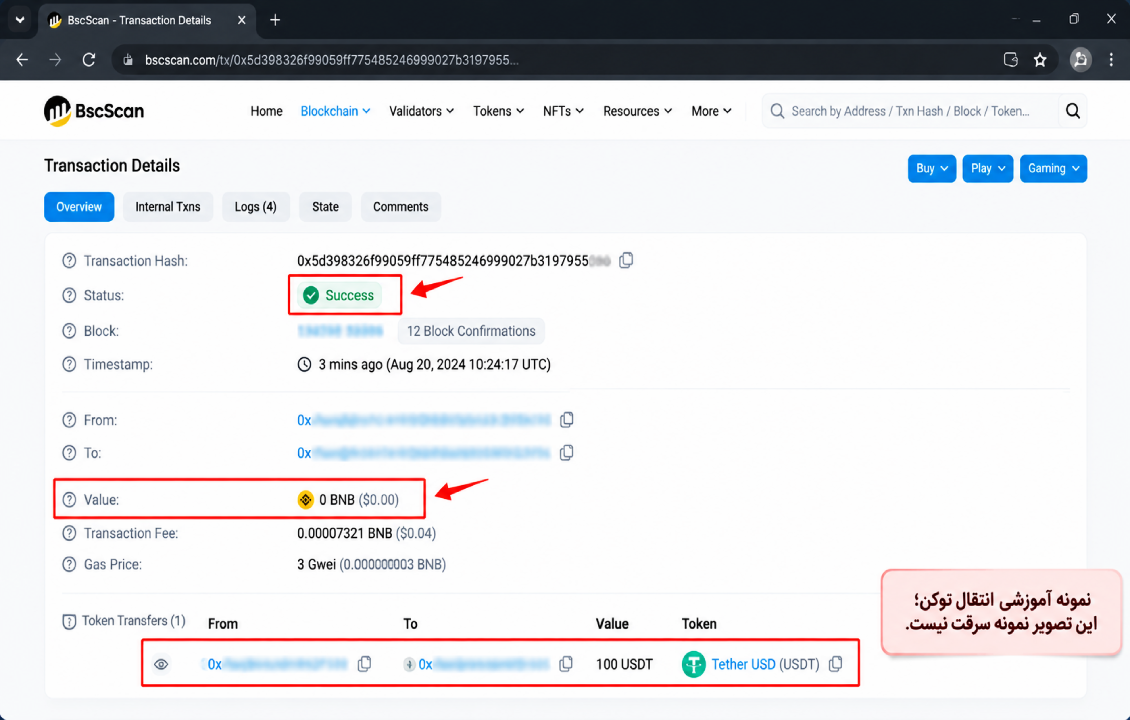Screen dimensions: 1130x720
Task: Copy the Tether USD token address
Action: [835, 664]
